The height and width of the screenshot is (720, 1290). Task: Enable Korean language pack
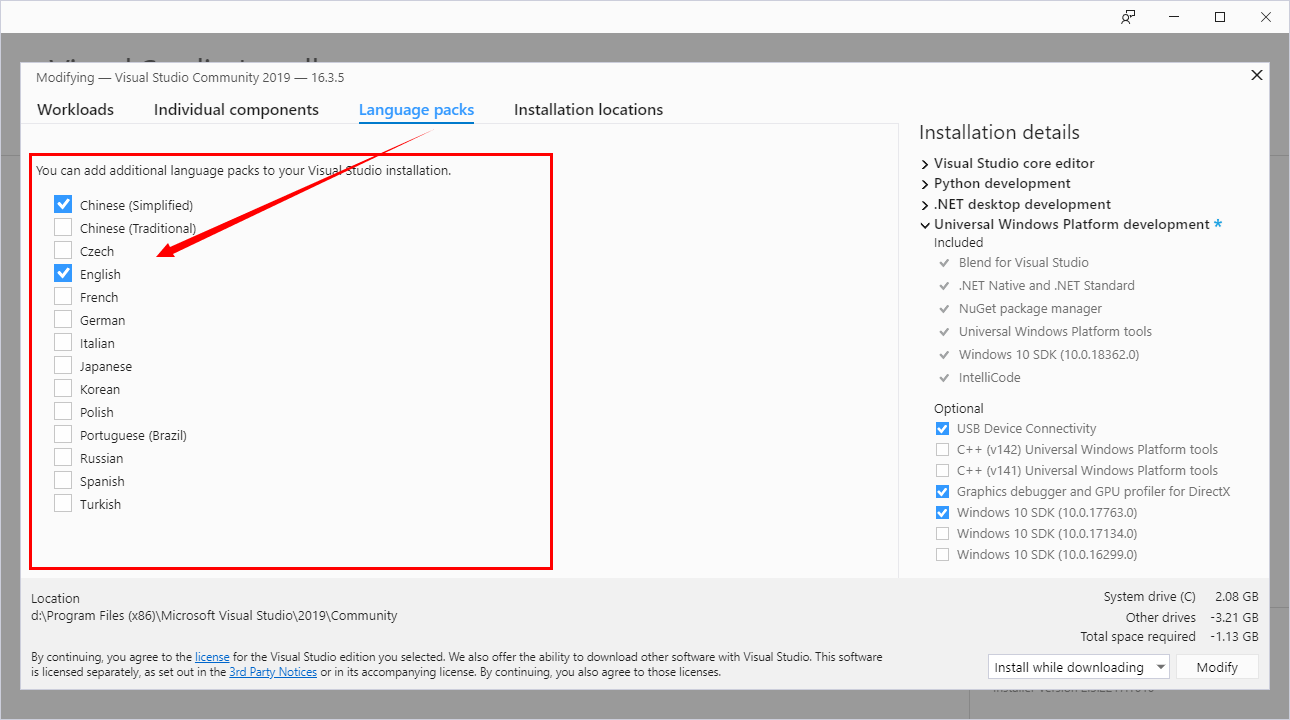[63, 389]
